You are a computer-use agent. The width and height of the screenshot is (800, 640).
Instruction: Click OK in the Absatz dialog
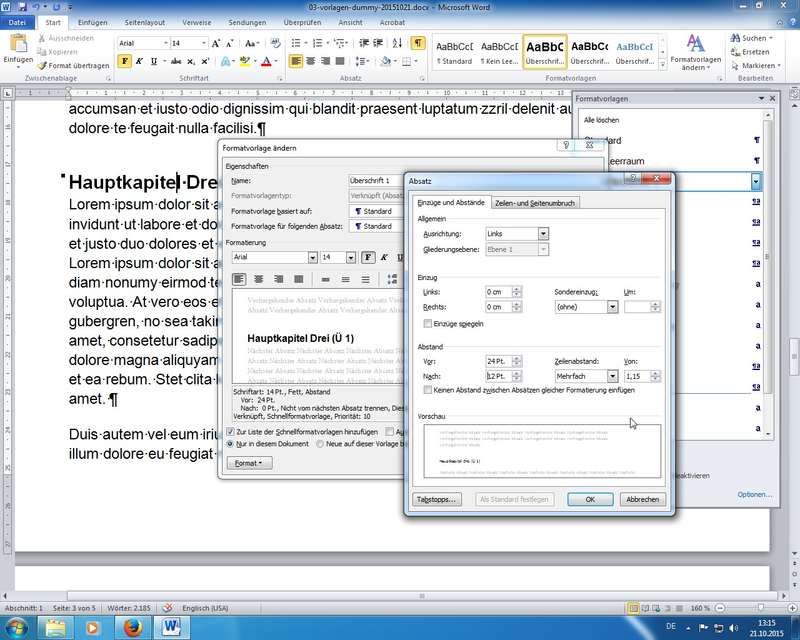pyautogui.click(x=589, y=499)
